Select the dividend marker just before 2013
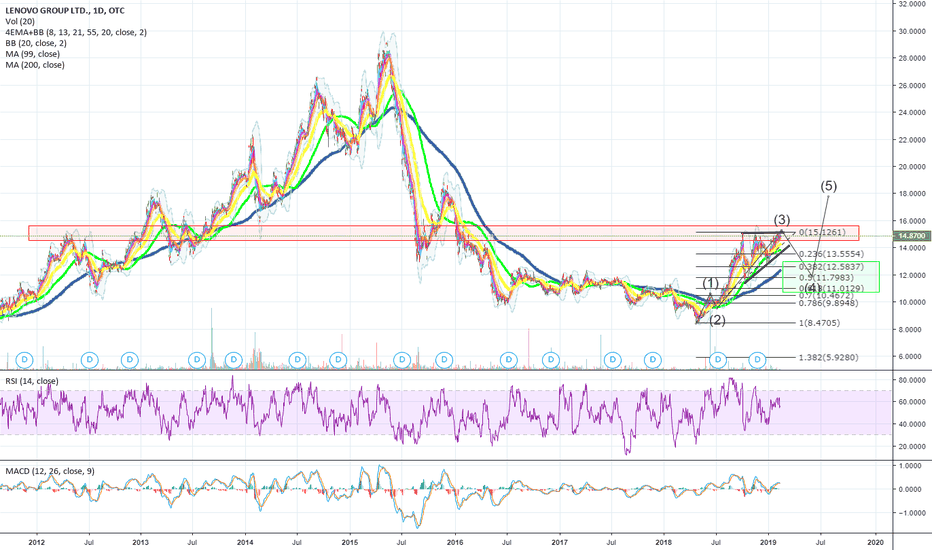The image size is (932, 550). pyautogui.click(x=130, y=360)
